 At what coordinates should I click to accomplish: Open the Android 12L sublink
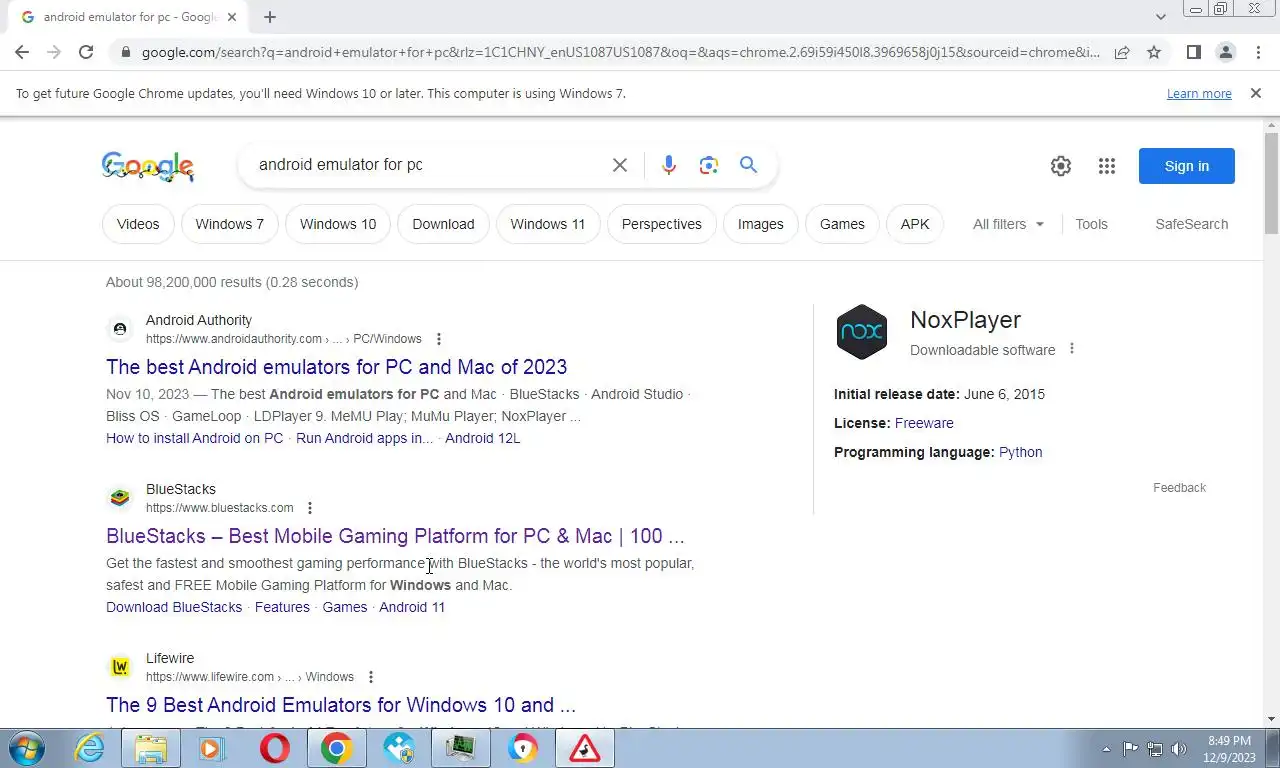[482, 438]
